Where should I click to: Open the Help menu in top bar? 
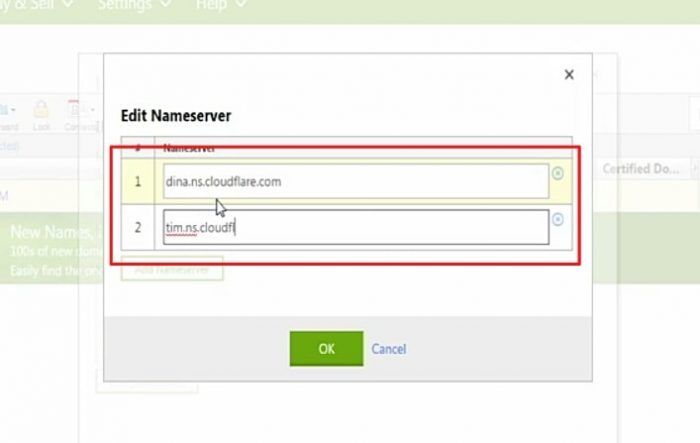point(220,4)
